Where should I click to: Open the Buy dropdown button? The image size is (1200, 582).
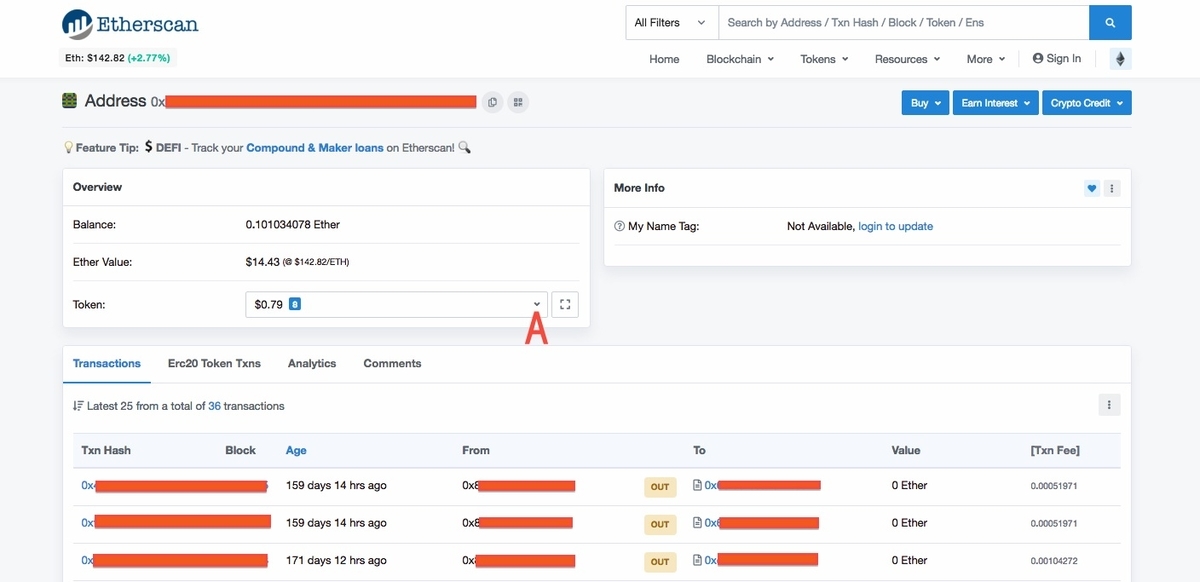pyautogui.click(x=925, y=103)
